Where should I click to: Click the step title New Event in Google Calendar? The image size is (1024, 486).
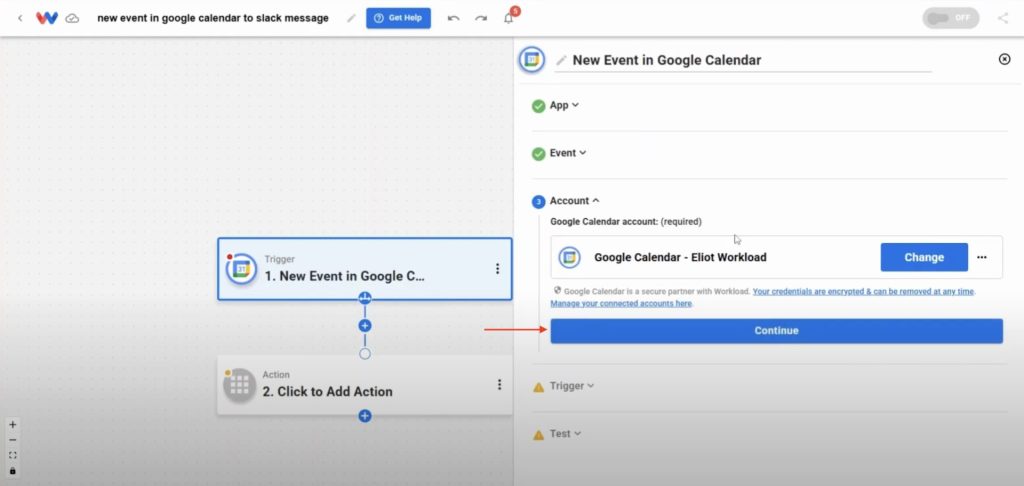pos(667,61)
